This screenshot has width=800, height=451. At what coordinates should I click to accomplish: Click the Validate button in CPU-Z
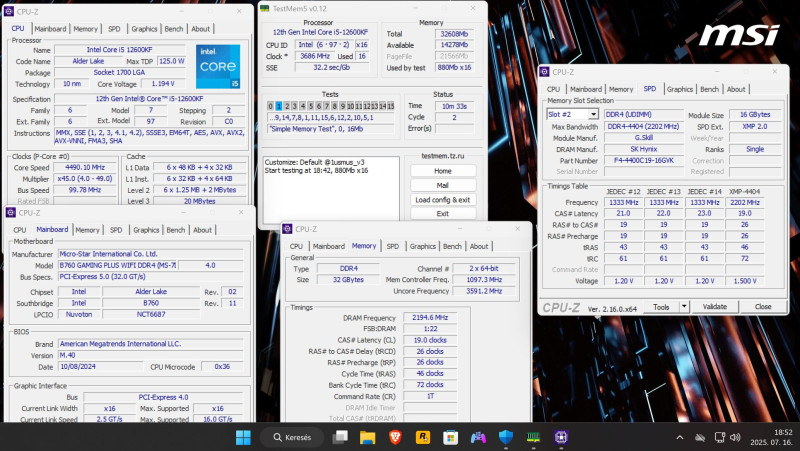click(714, 307)
